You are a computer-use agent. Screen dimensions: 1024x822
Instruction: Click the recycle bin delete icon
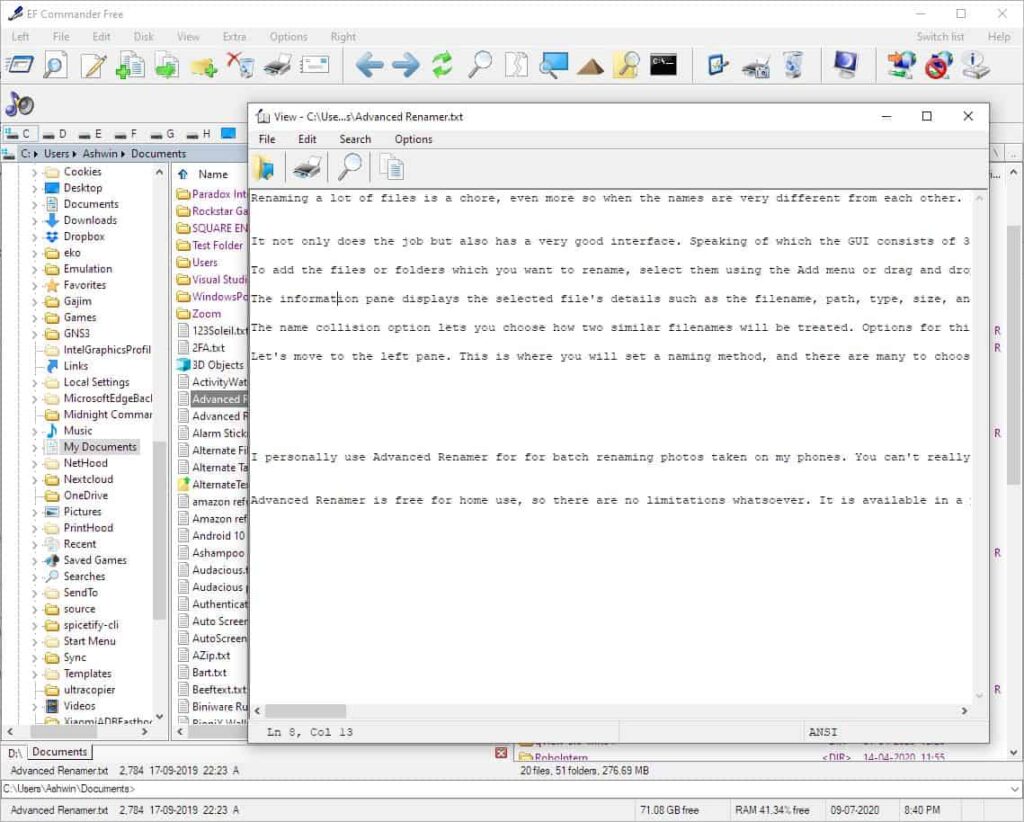pyautogui.click(x=241, y=65)
